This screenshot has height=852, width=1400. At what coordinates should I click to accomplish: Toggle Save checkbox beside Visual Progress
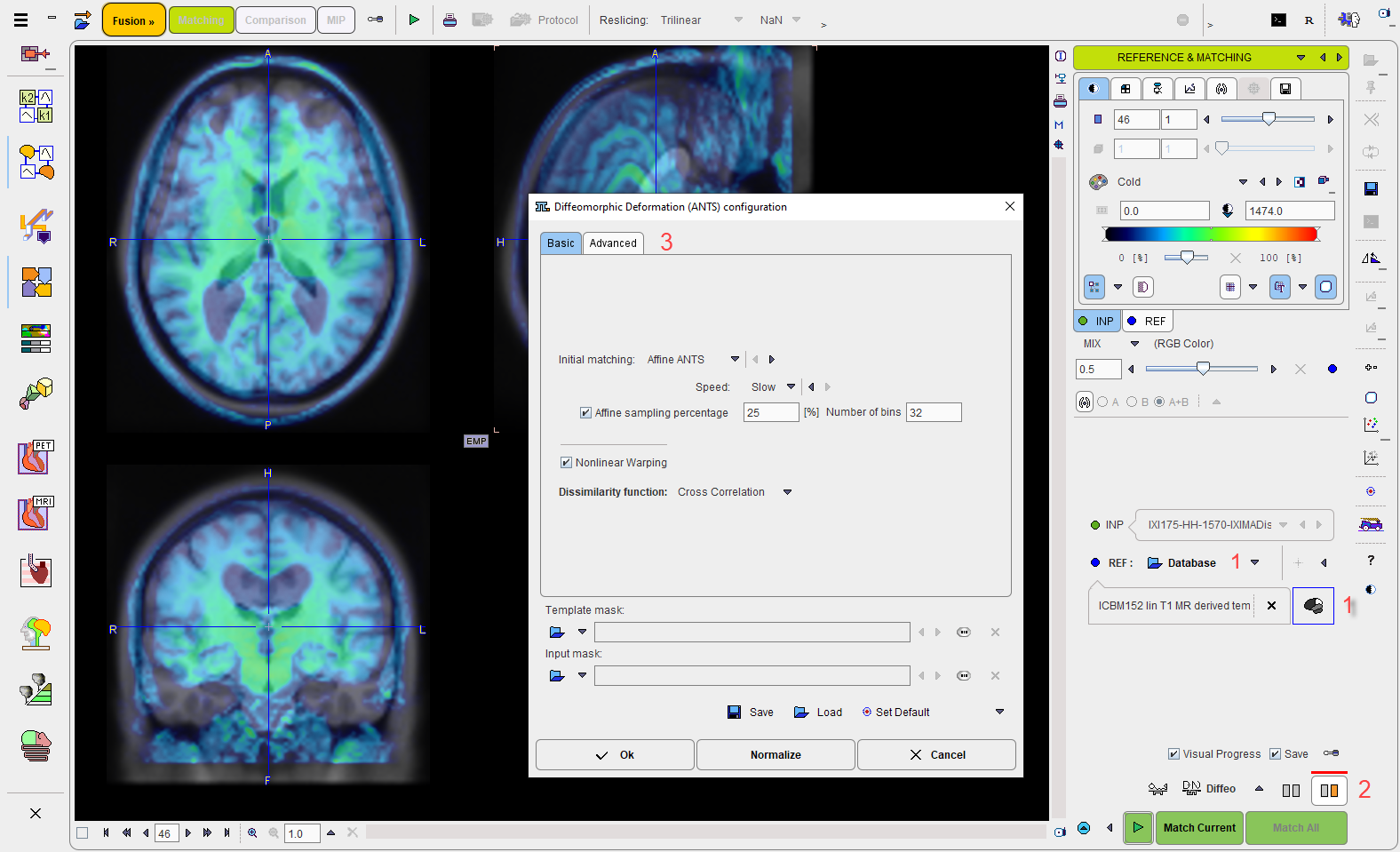click(1275, 753)
